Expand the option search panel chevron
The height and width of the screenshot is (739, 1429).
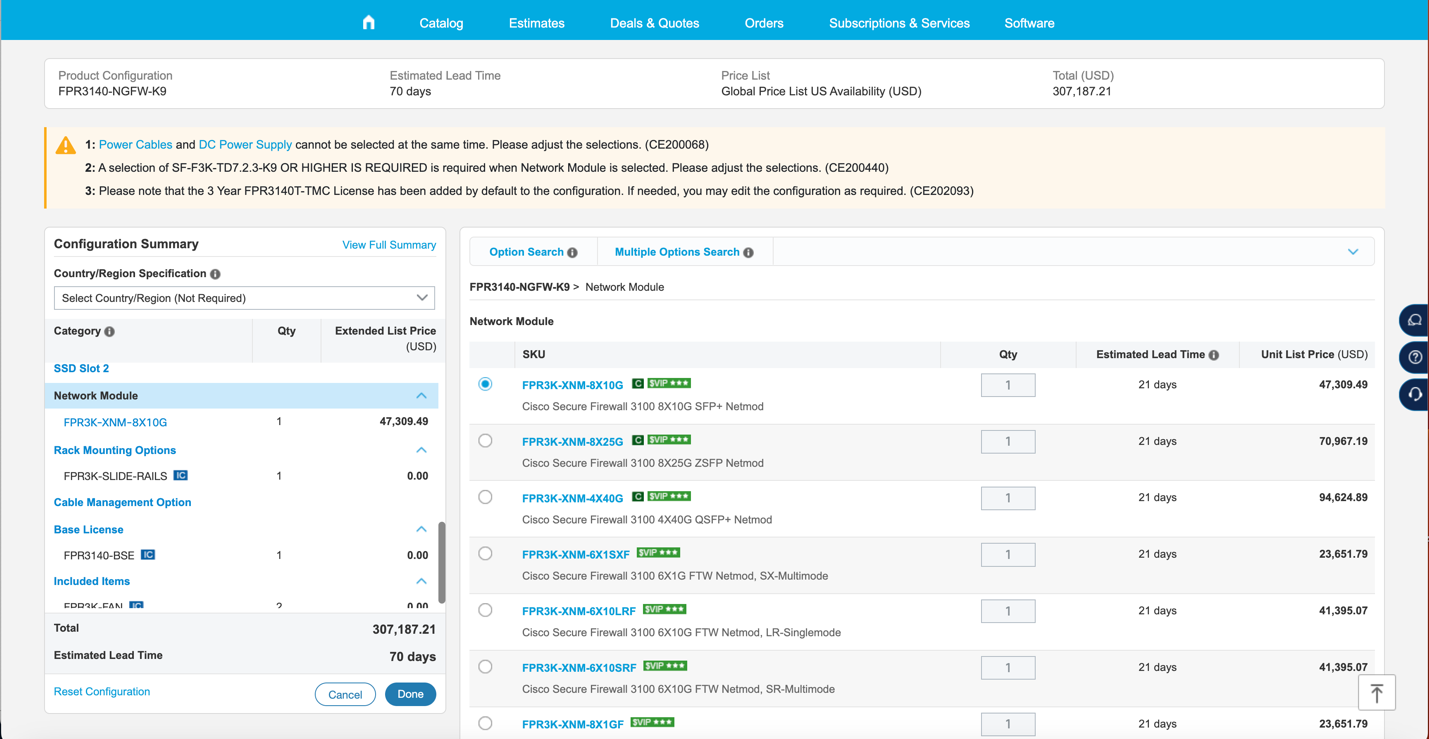point(1352,252)
